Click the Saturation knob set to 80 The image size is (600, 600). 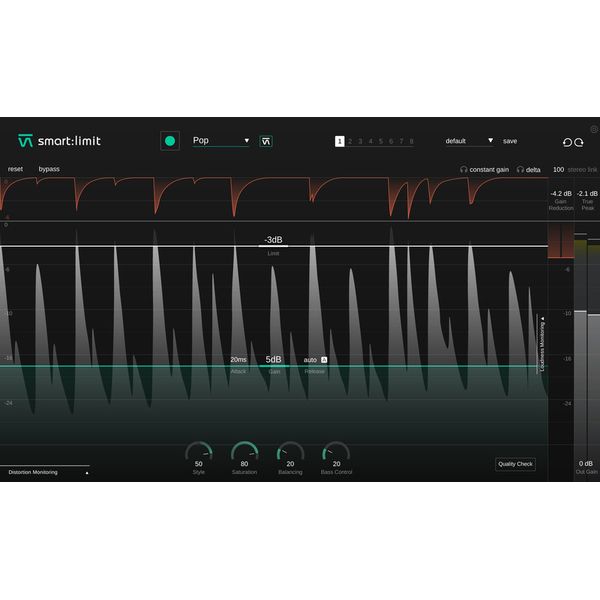(x=244, y=452)
